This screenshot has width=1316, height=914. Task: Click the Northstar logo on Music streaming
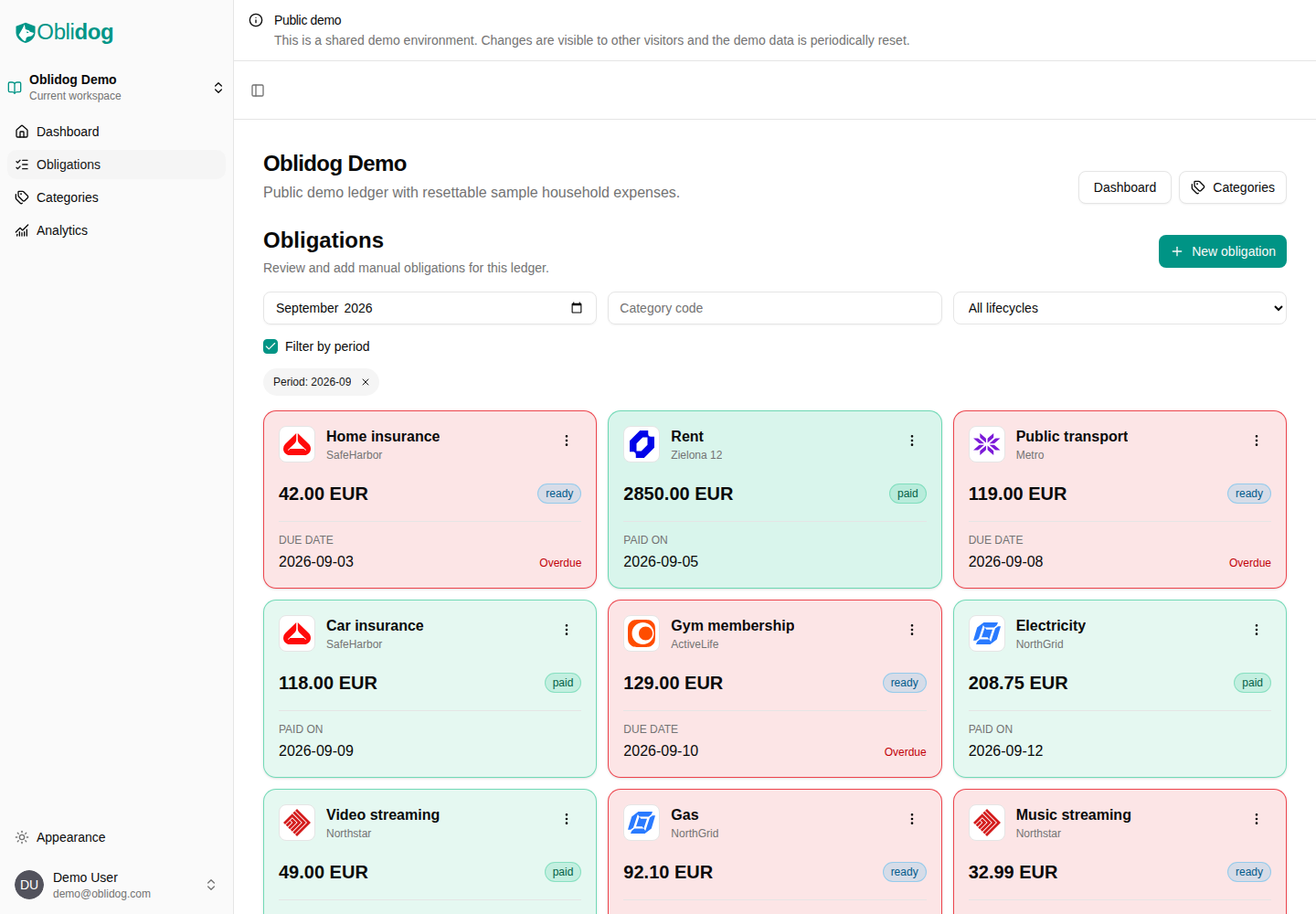[x=987, y=823]
